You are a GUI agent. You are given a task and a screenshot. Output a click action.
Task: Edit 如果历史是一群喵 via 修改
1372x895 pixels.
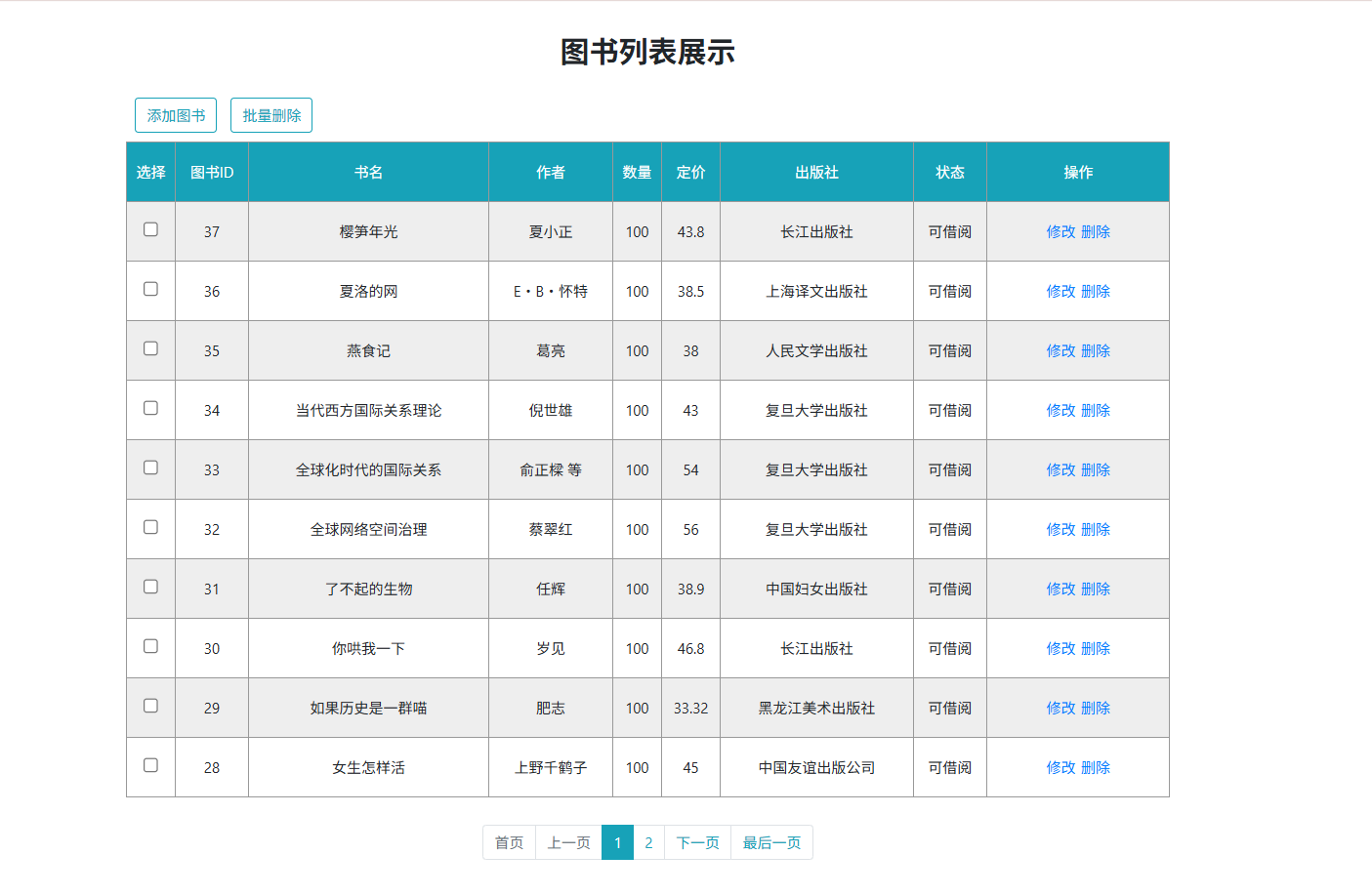tap(1060, 708)
